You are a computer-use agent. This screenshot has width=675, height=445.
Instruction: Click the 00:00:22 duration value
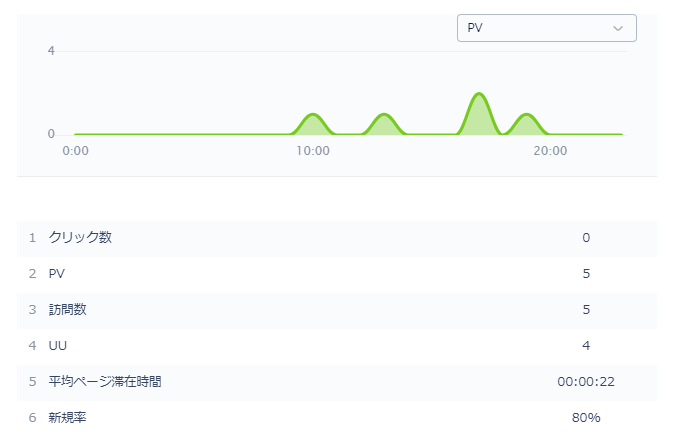click(585, 381)
